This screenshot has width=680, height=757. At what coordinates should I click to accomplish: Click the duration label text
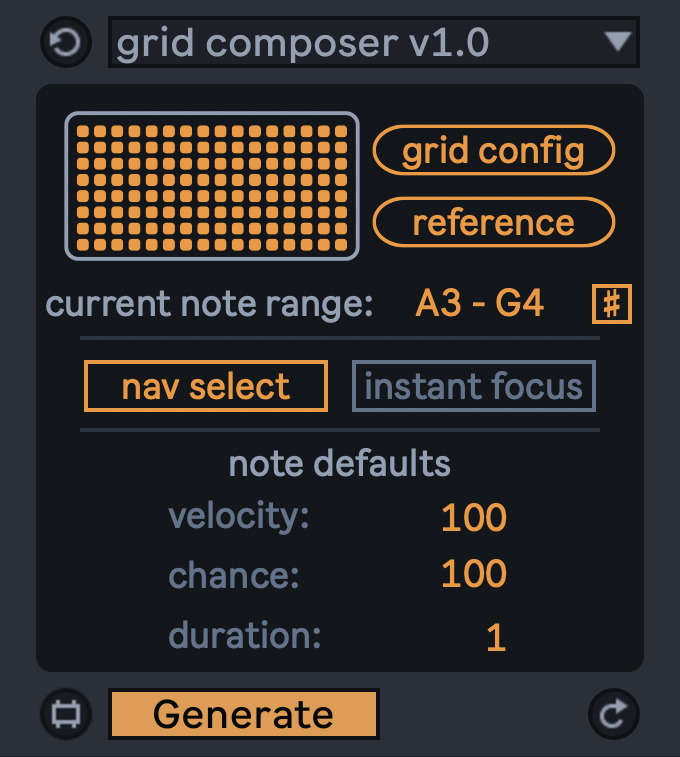245,636
